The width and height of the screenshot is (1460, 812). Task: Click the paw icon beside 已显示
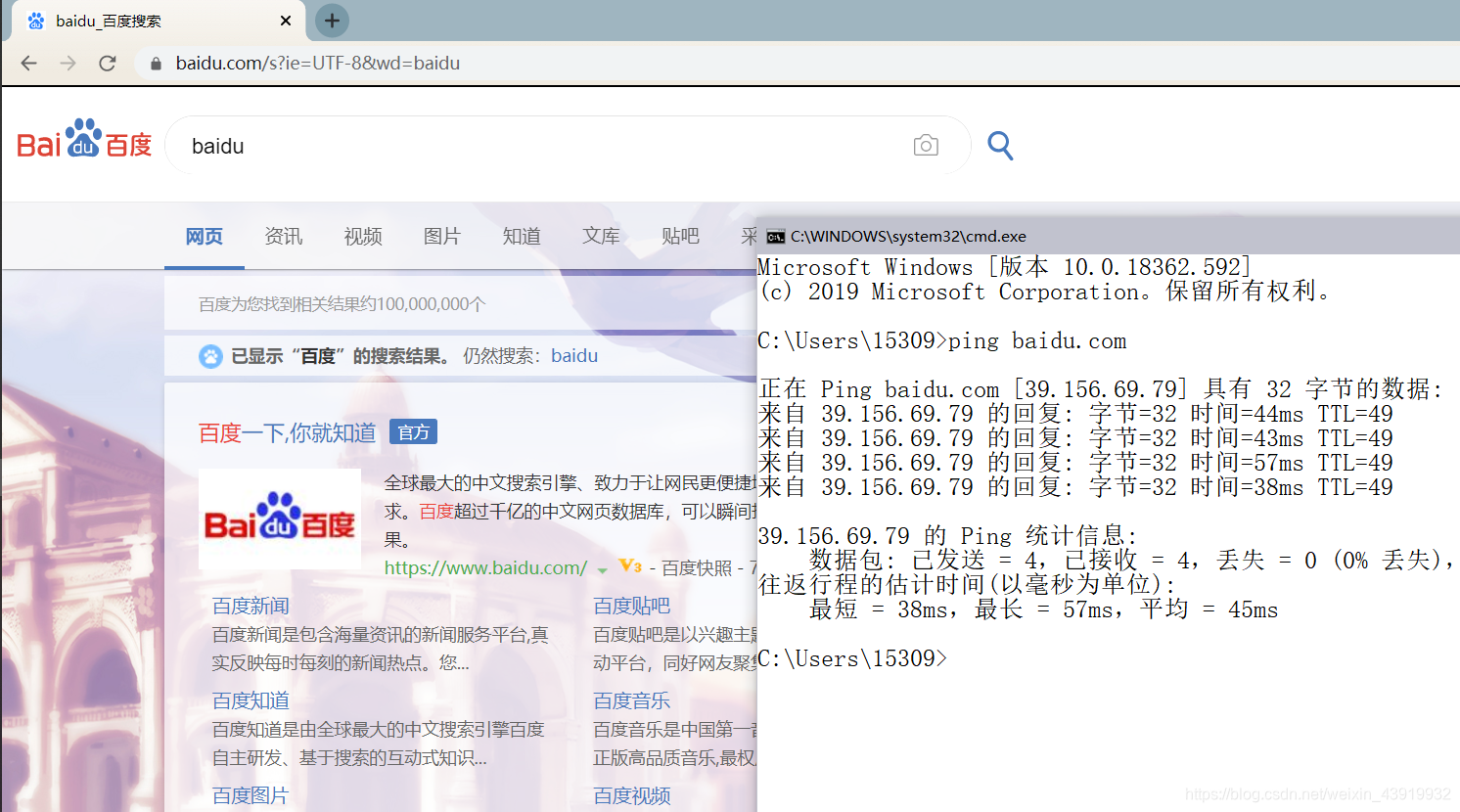[210, 356]
